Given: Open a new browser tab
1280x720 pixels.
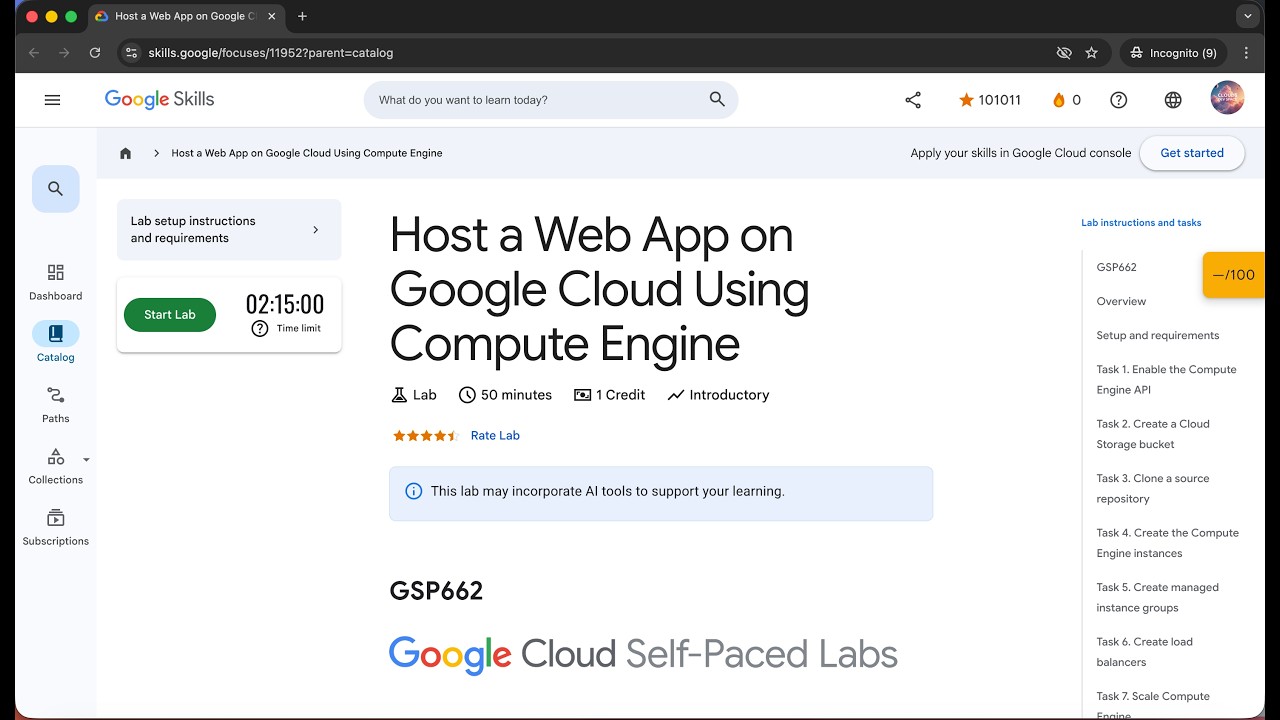Looking at the screenshot, I should click(302, 16).
